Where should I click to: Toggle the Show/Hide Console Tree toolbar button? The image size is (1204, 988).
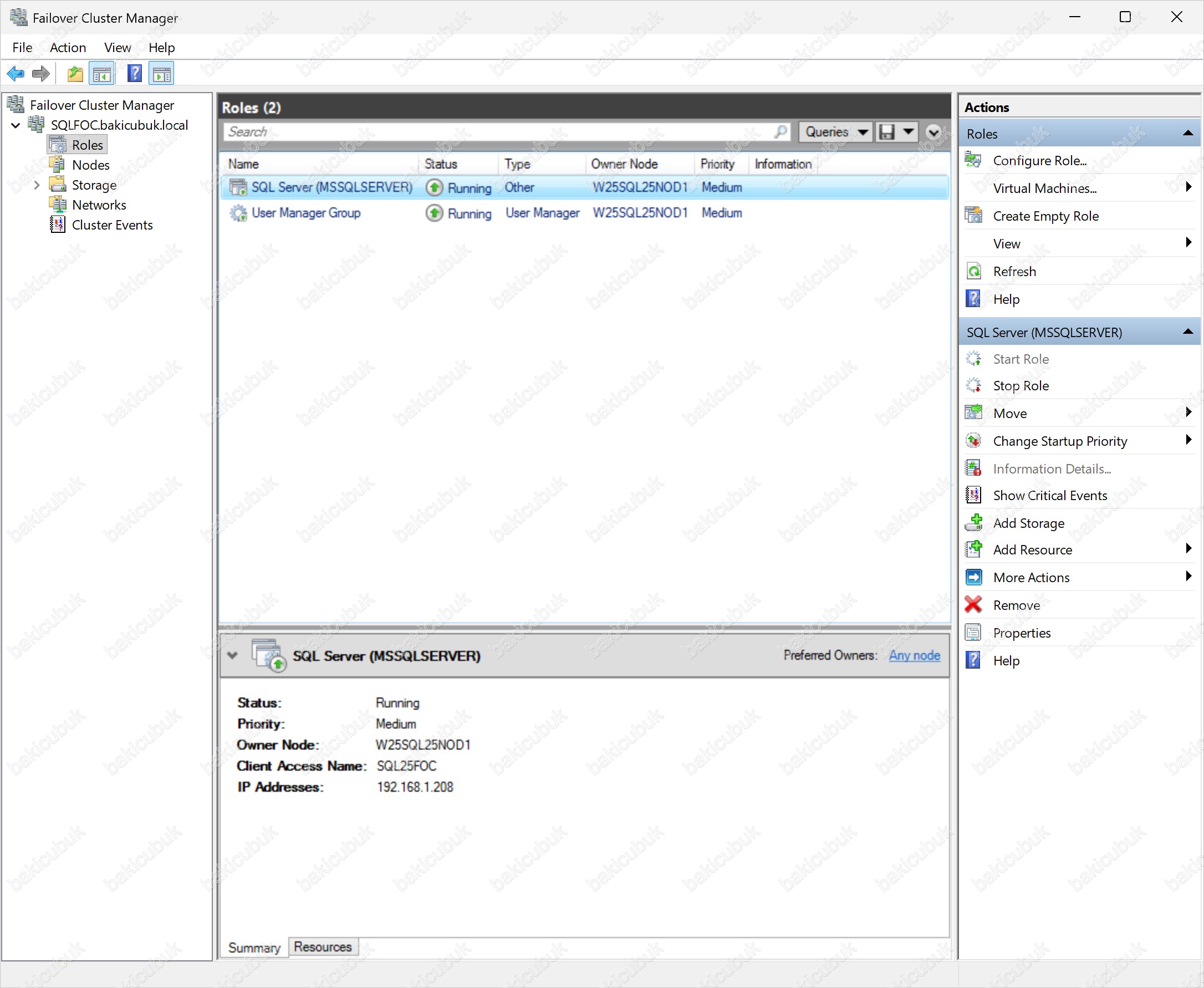(102, 73)
